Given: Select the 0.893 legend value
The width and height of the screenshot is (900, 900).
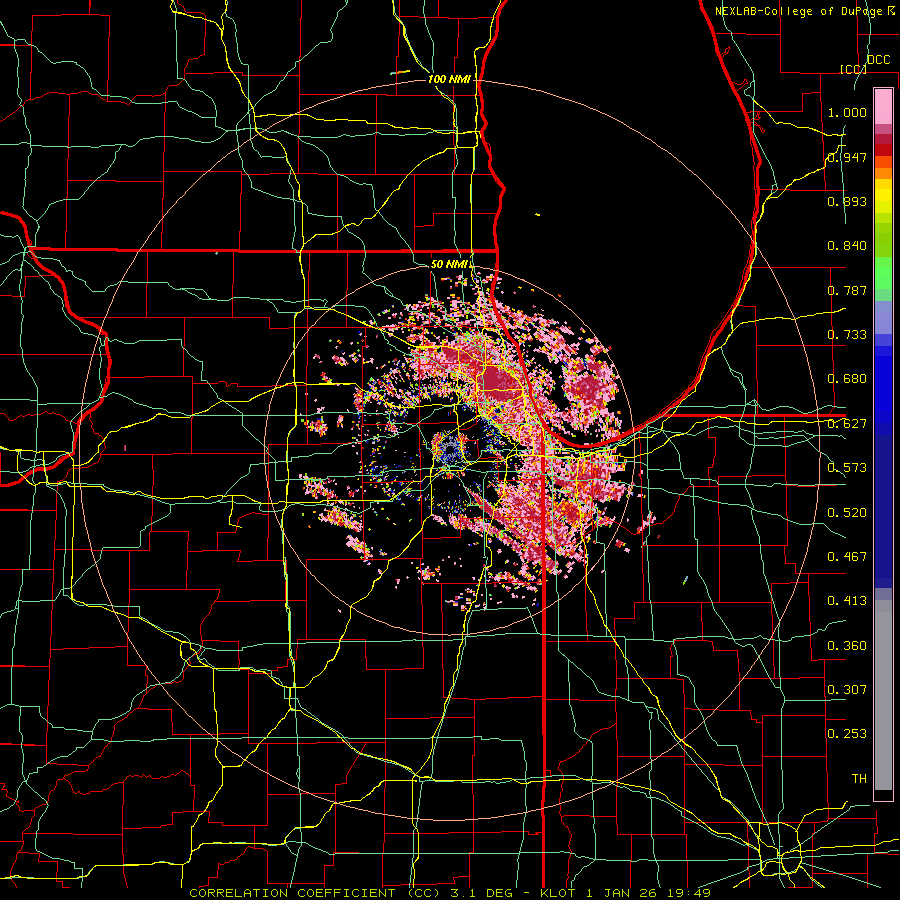Looking at the screenshot, I should tap(847, 201).
